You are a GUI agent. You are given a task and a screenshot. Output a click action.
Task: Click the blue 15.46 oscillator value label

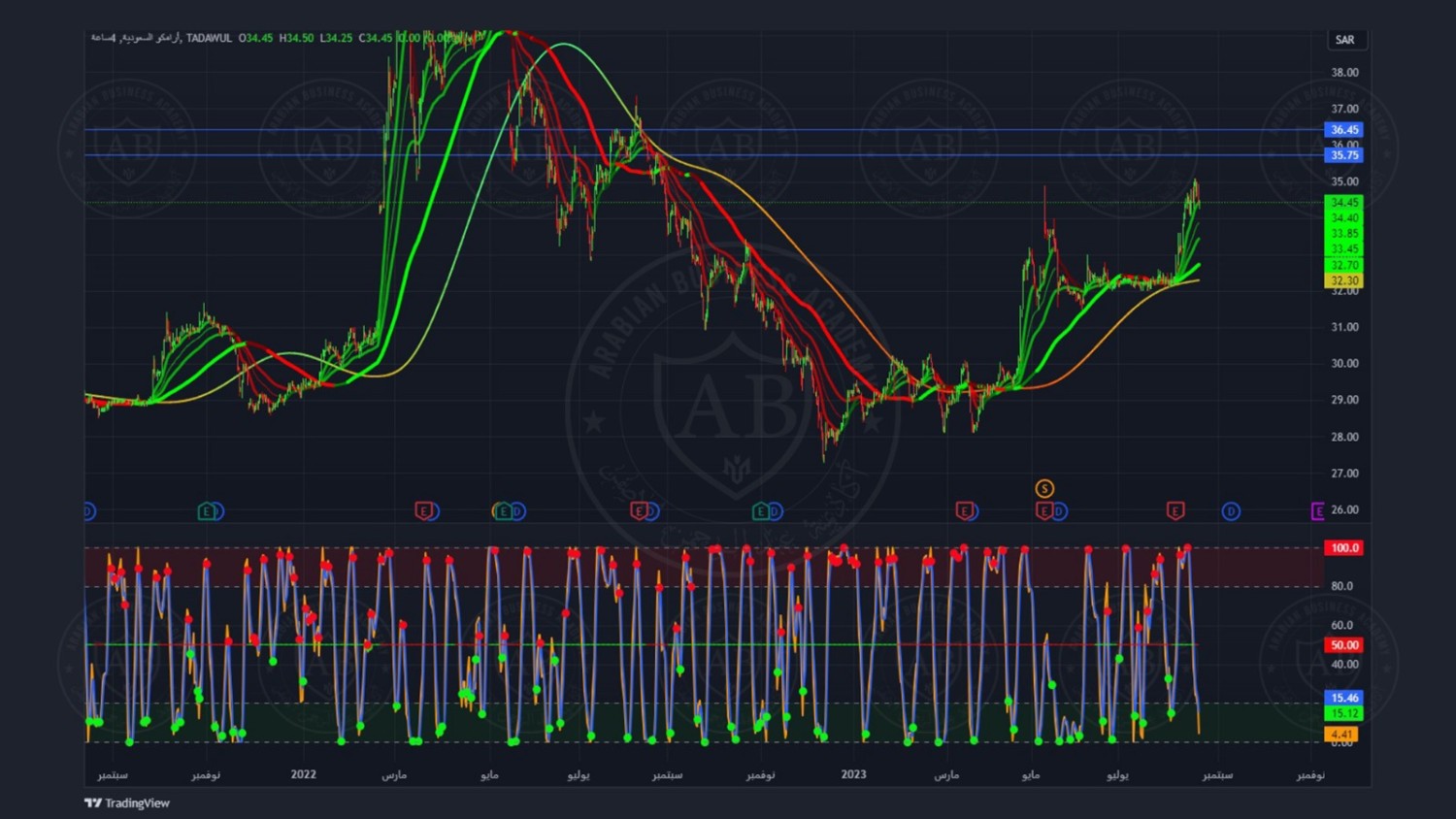click(1344, 698)
